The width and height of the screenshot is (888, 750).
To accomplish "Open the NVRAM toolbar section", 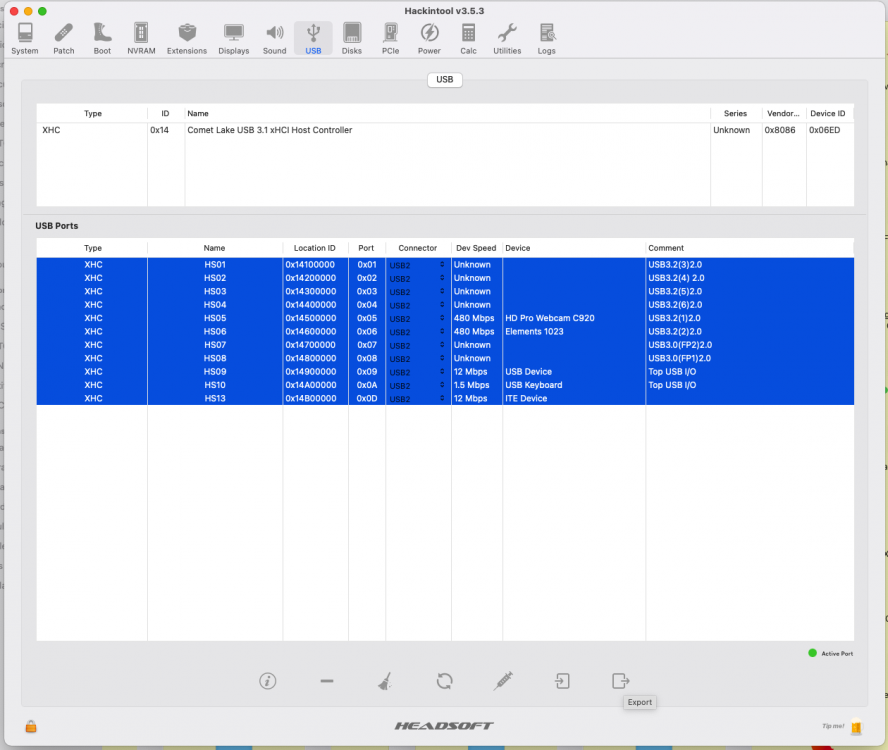I will 141,39.
